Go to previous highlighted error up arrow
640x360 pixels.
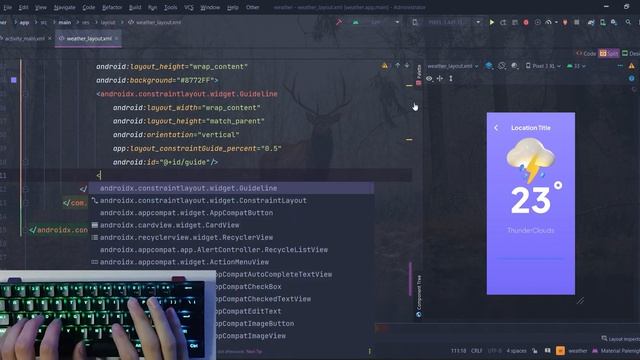pyautogui.click(x=397, y=65)
